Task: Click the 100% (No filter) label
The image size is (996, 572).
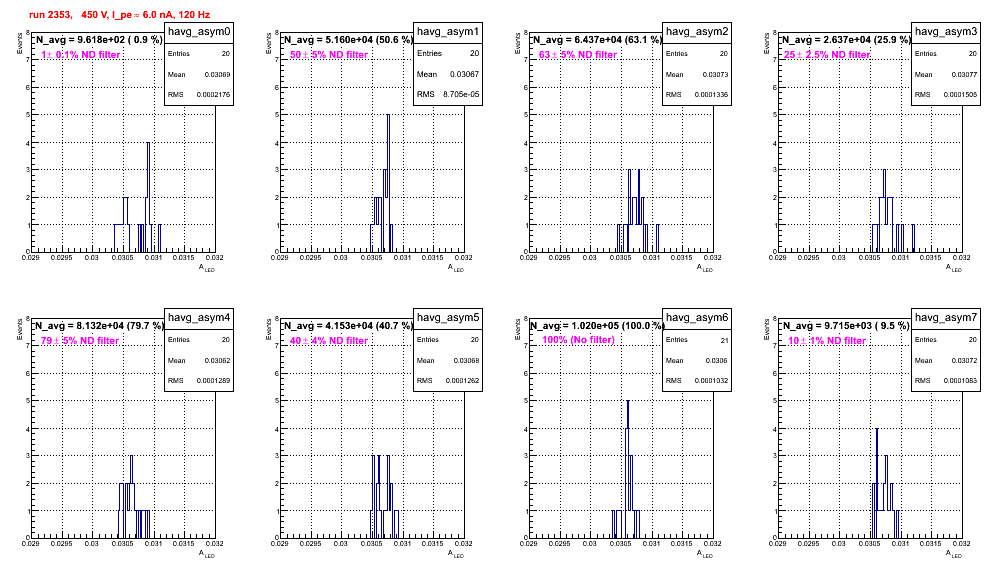Action: pos(579,340)
